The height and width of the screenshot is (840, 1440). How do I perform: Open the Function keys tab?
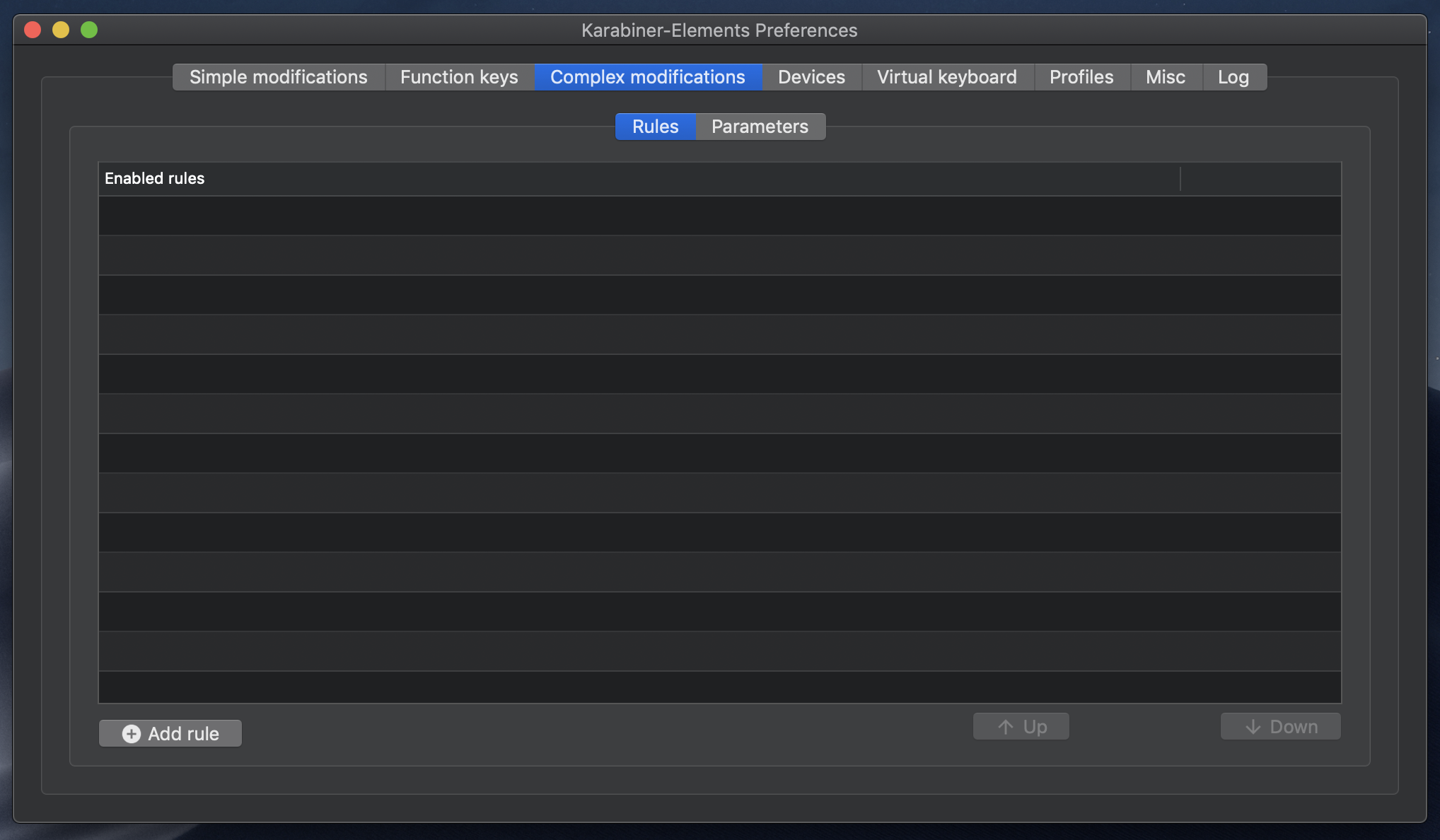(x=459, y=75)
